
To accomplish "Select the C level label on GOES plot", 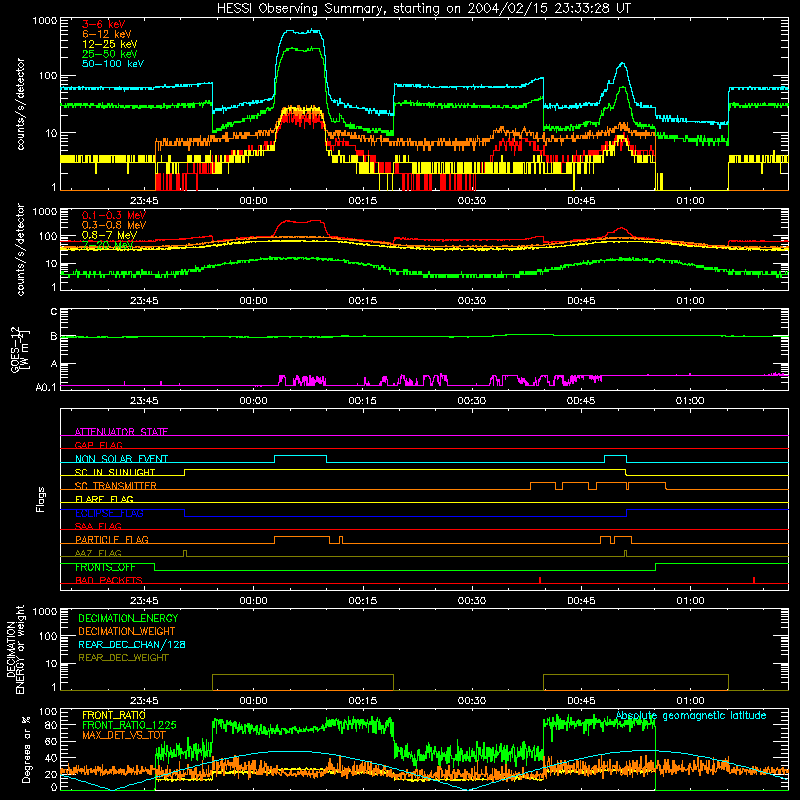I will (54, 312).
